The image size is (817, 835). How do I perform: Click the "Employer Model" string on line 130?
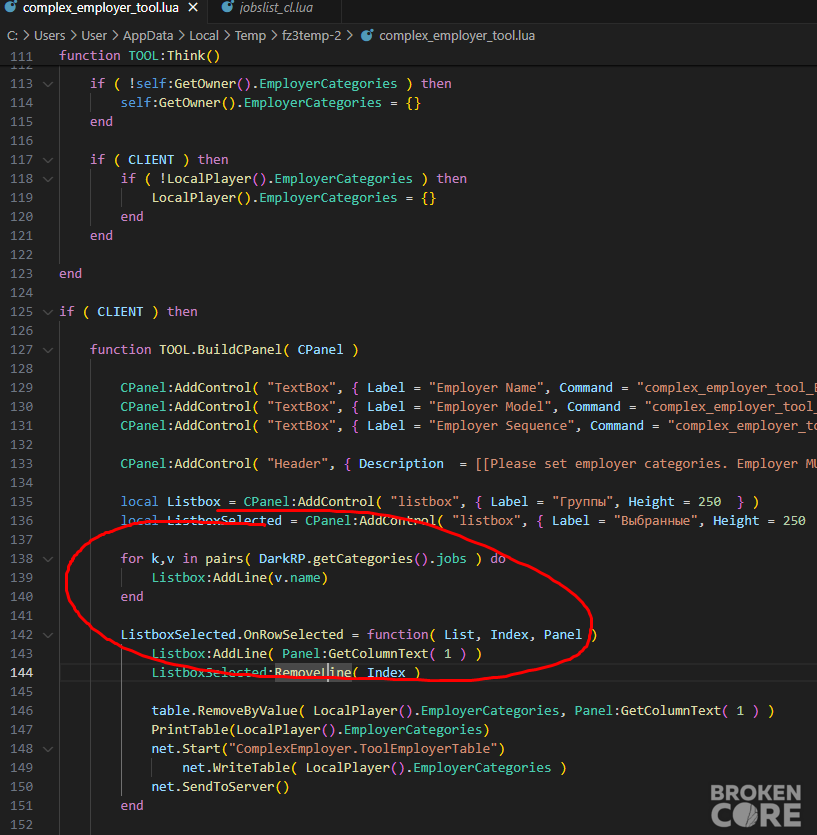[491, 407]
